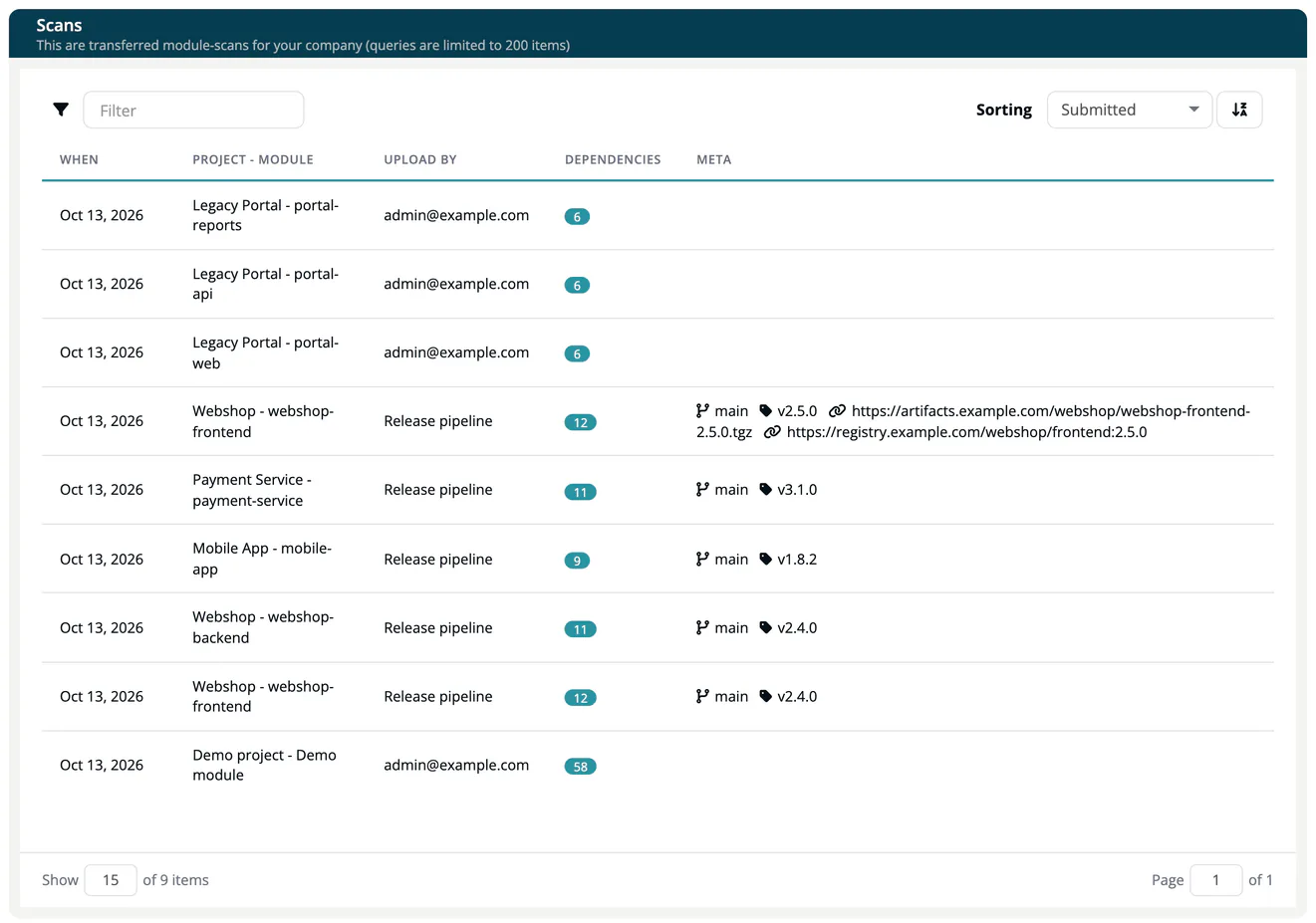Click the v2.5.0 tag text
Image resolution: width=1316 pixels, height=923 pixels.
pos(797,411)
